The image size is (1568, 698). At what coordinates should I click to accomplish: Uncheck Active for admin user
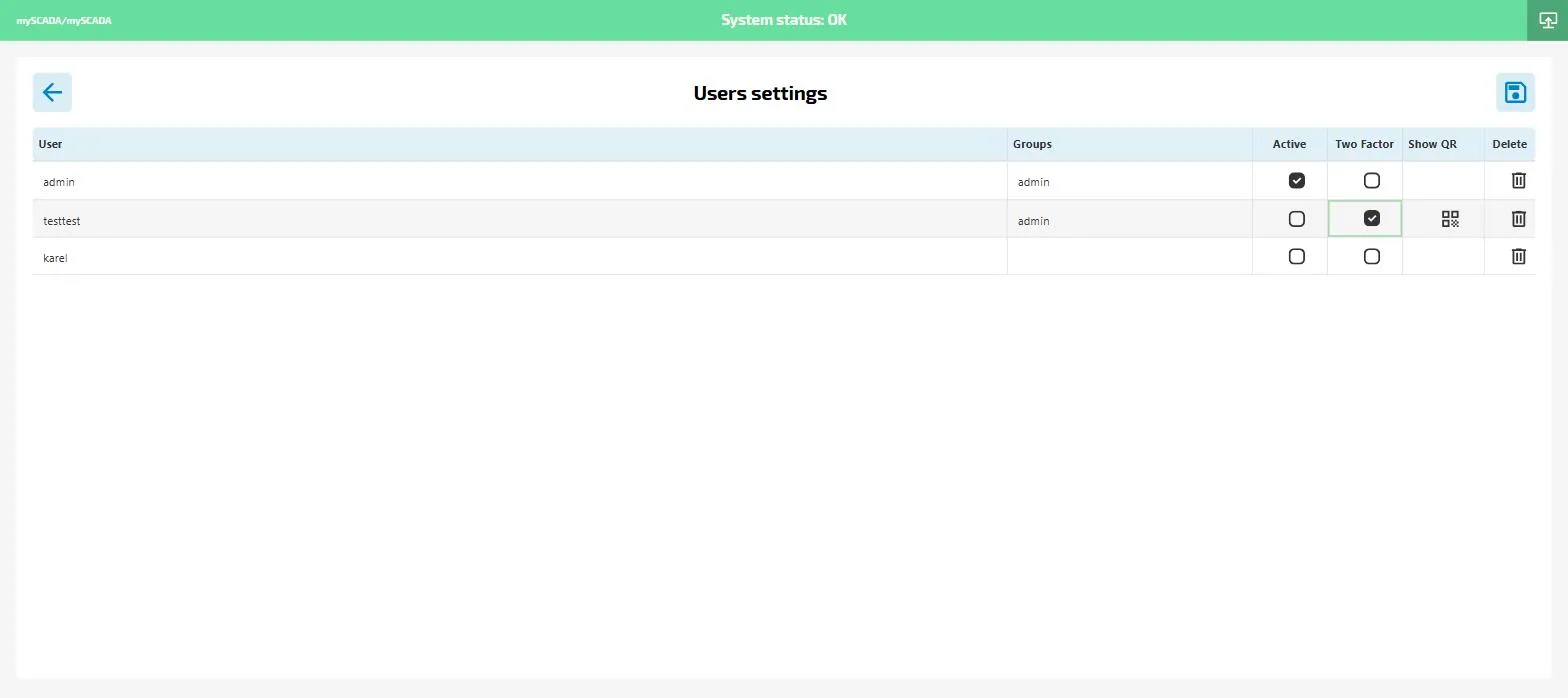(x=1297, y=181)
